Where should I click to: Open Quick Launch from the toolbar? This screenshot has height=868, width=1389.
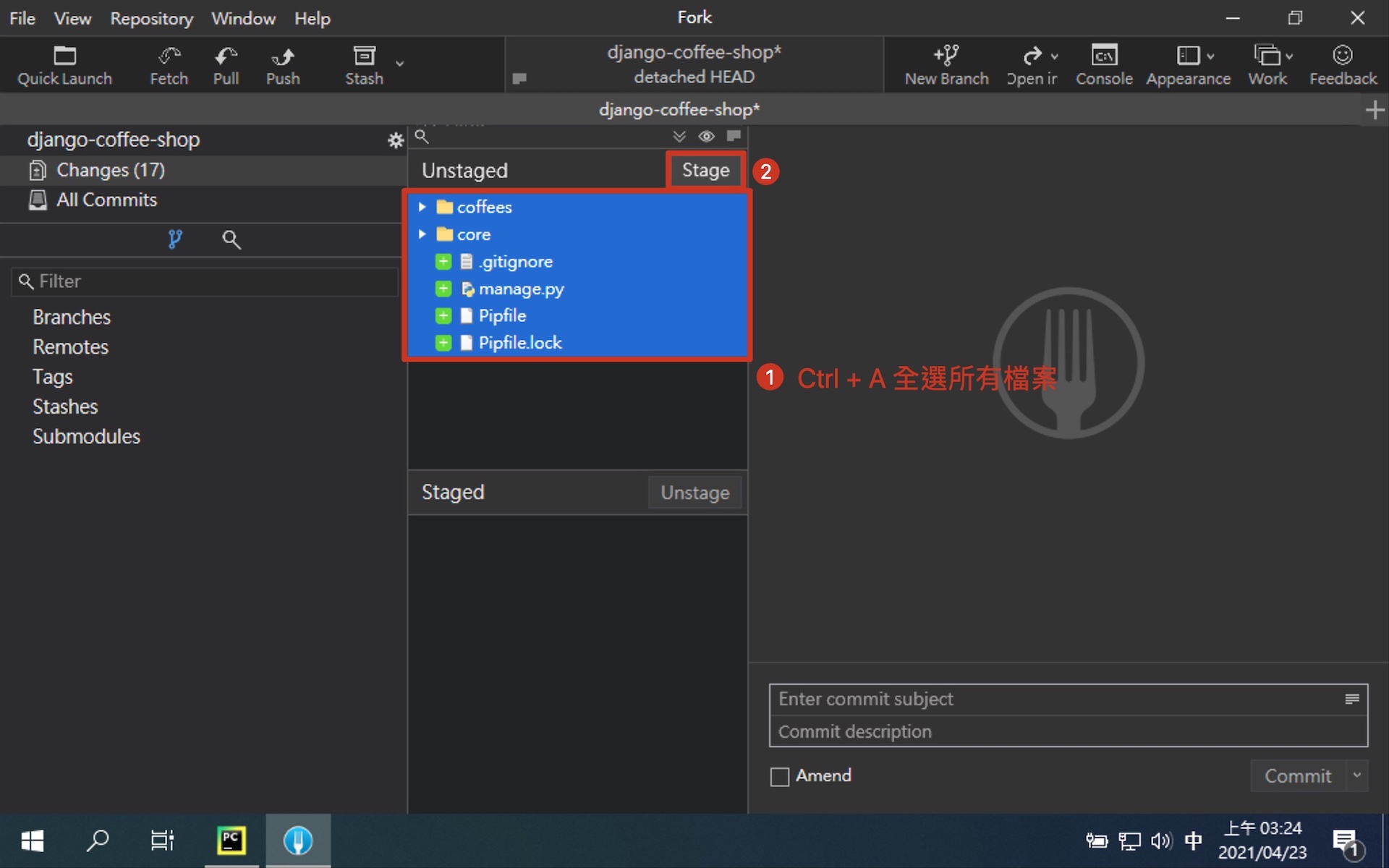click(64, 65)
